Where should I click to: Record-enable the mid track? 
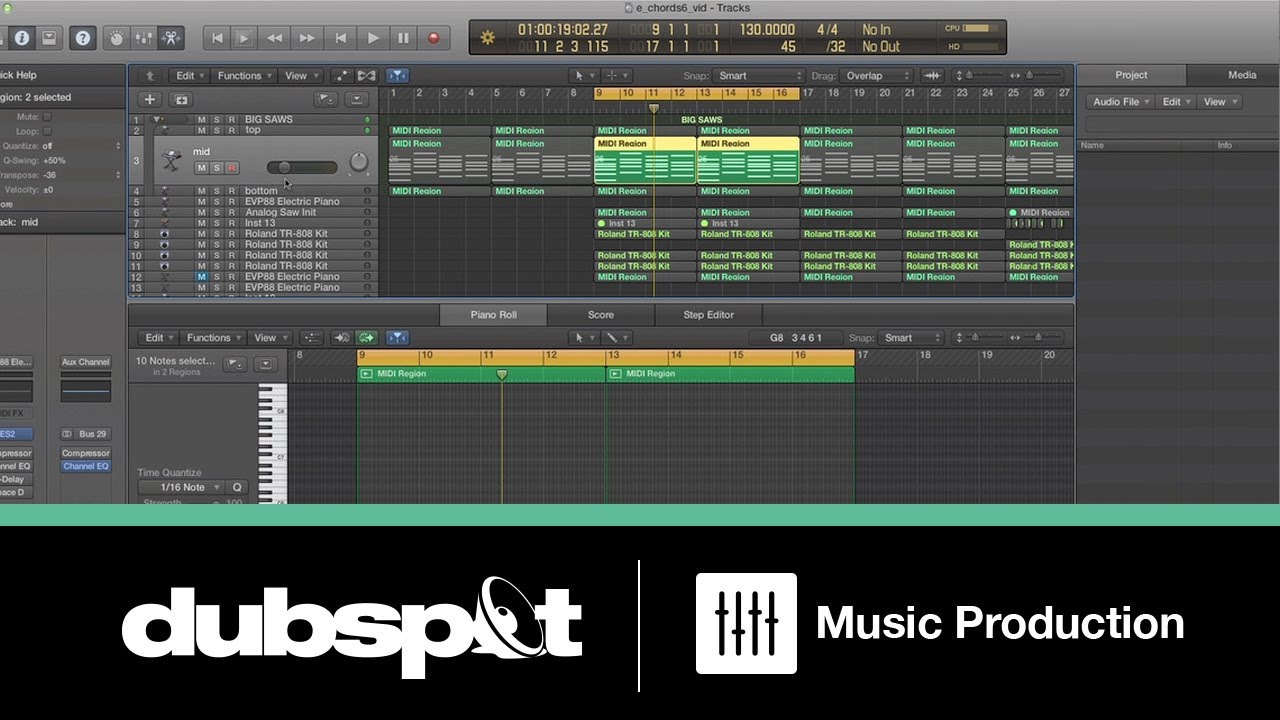point(231,167)
